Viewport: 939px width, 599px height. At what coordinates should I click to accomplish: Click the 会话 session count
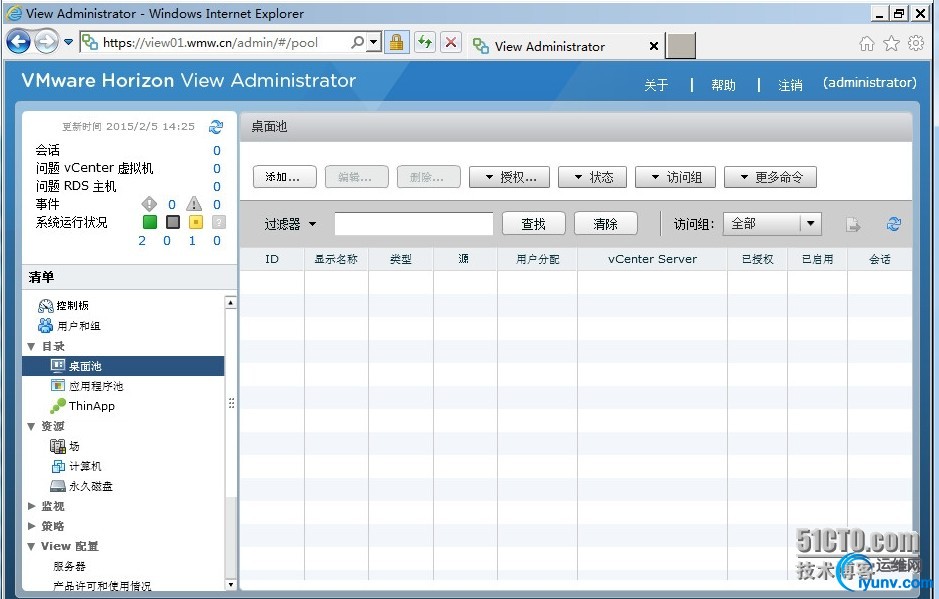[x=217, y=150]
